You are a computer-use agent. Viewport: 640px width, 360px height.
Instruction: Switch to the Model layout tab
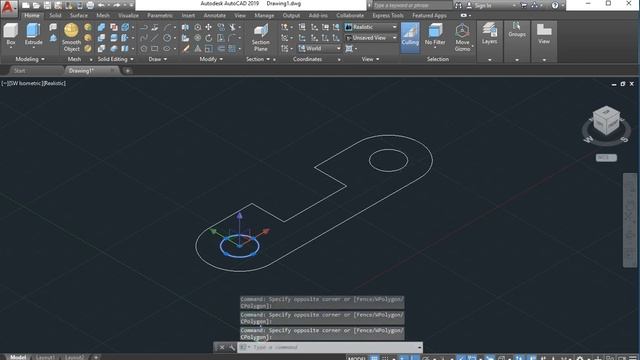tap(18, 358)
